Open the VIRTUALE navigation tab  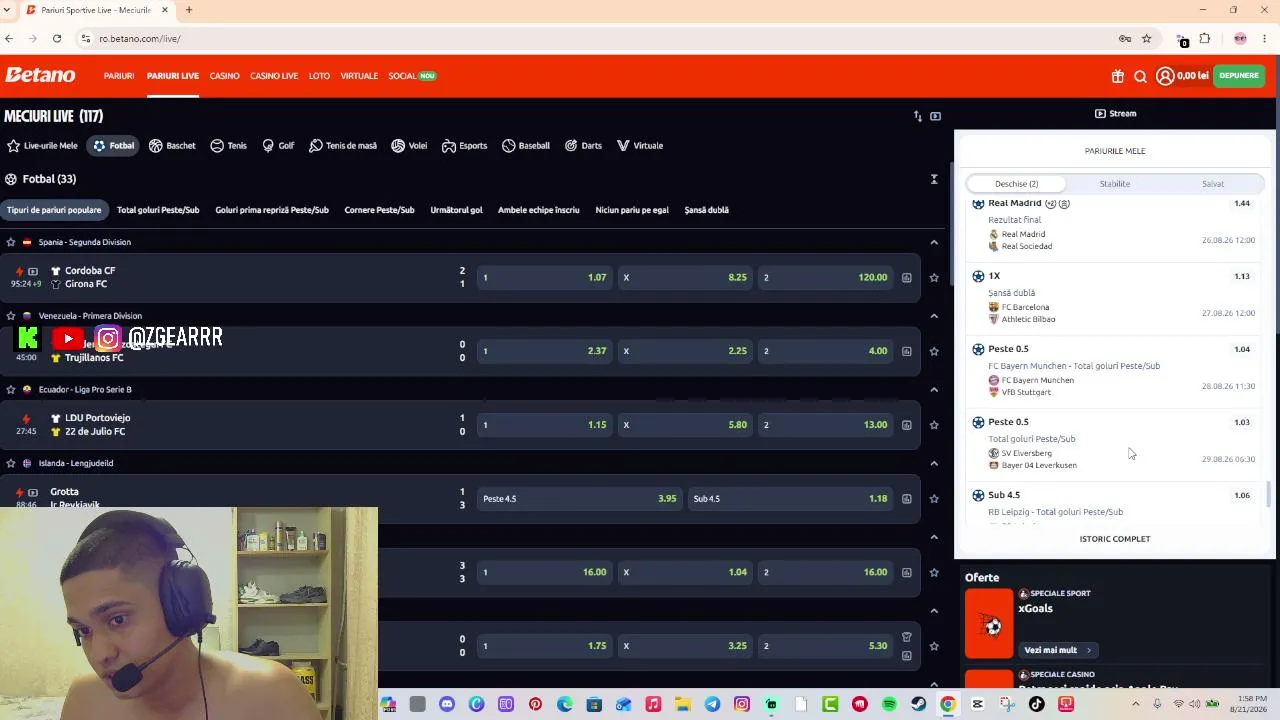point(359,76)
